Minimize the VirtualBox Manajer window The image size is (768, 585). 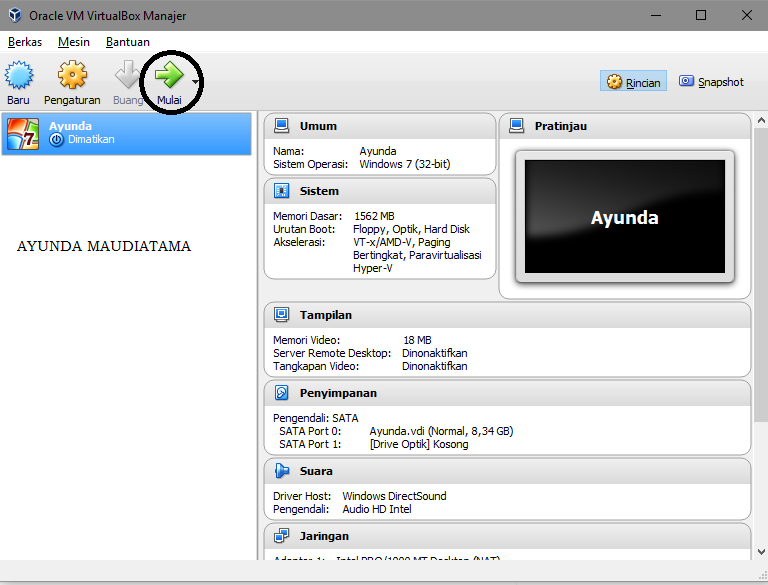[656, 15]
